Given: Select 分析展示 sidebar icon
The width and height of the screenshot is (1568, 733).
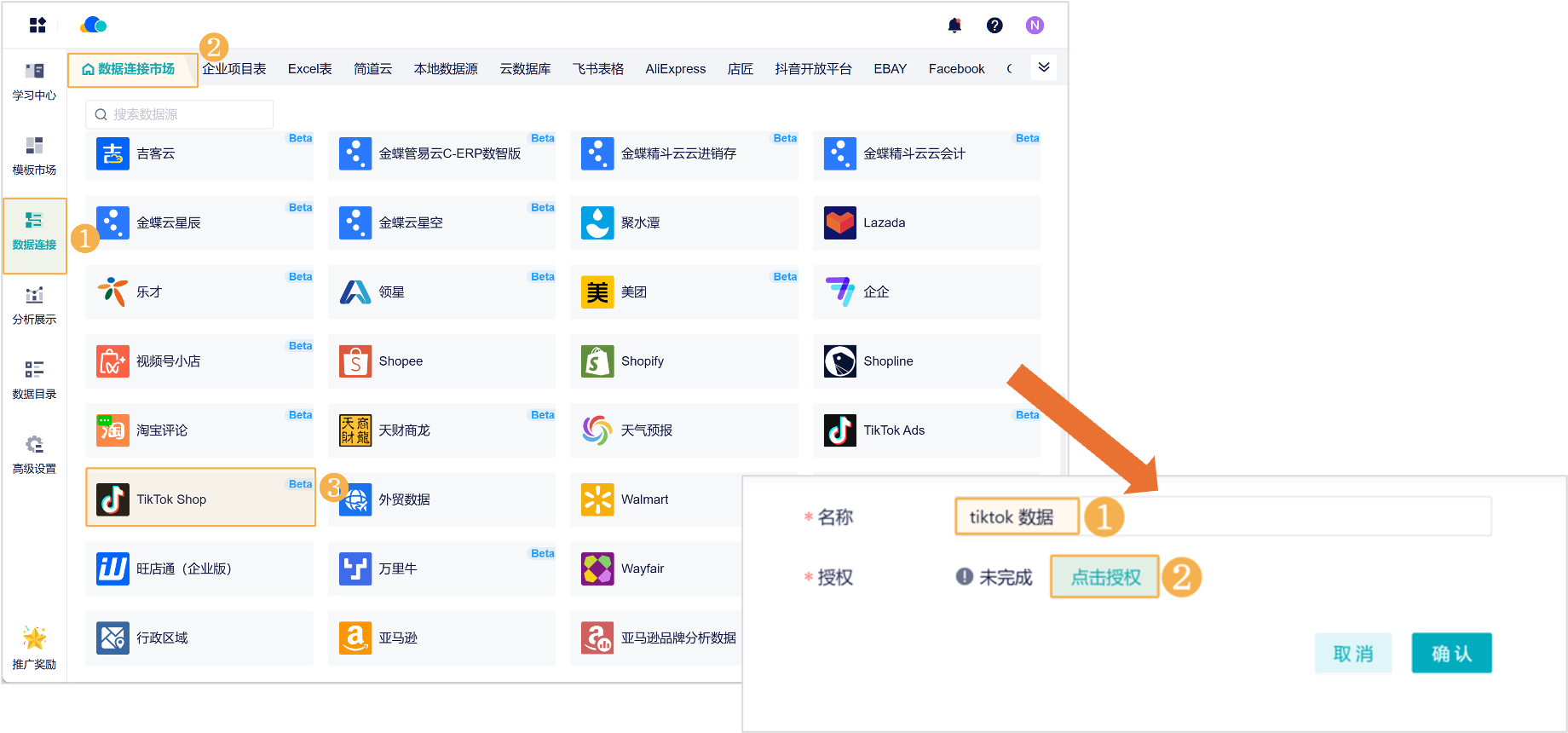Looking at the screenshot, I should [34, 305].
